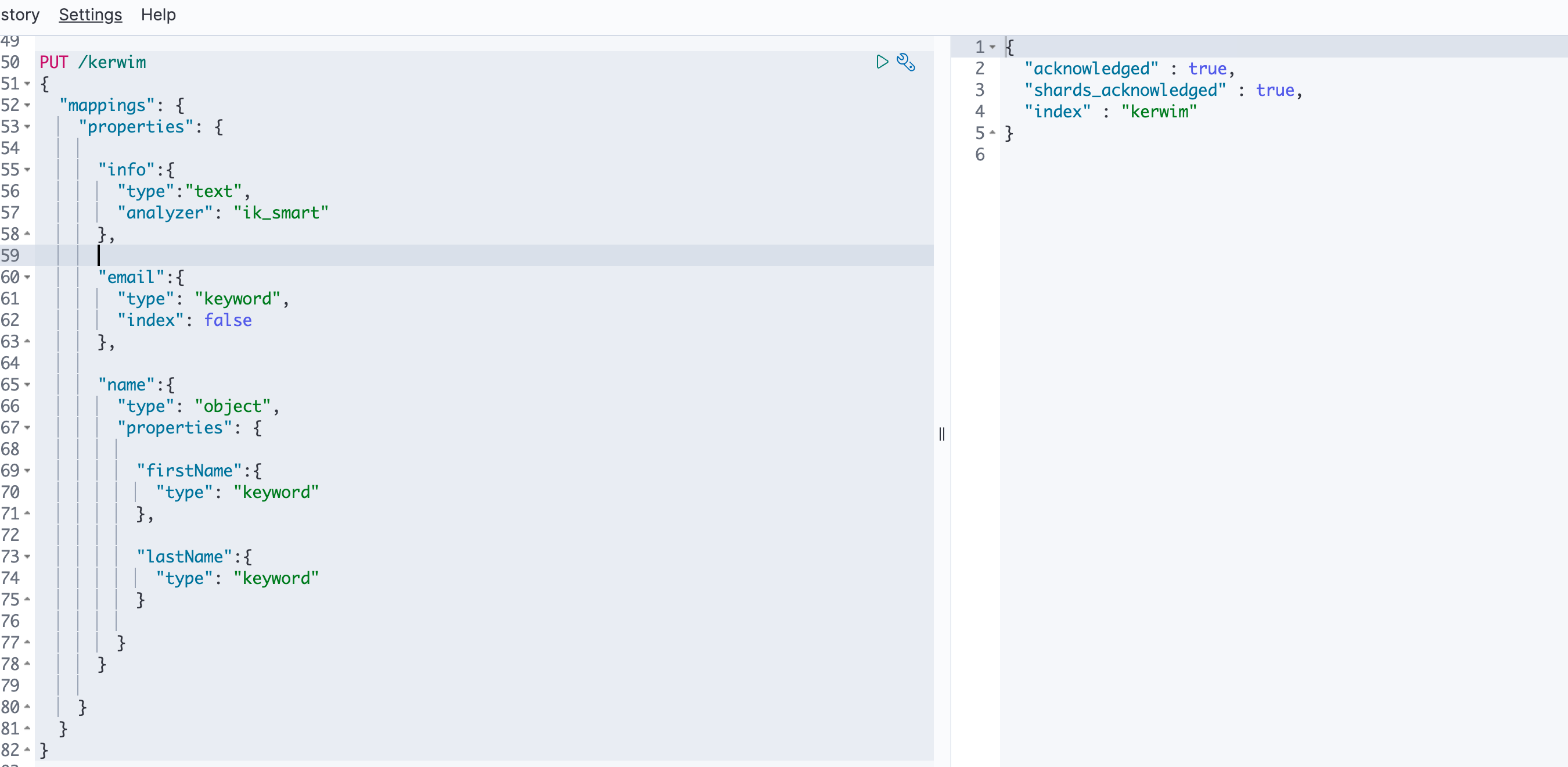Viewport: 1568px width, 767px height.
Task: Click "kerwim" index value in response
Action: click(x=1159, y=112)
